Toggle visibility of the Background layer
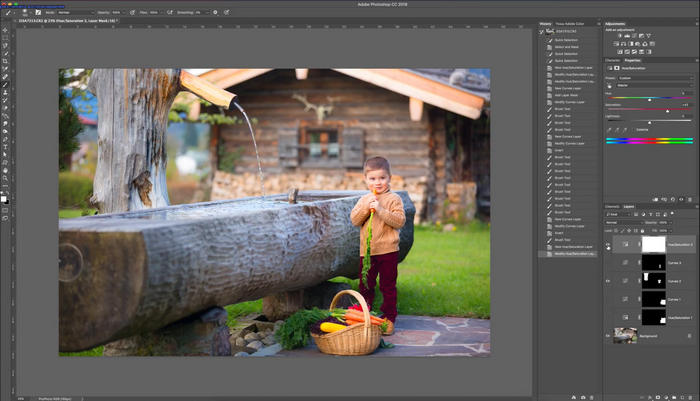This screenshot has width=700, height=401. pyautogui.click(x=608, y=335)
